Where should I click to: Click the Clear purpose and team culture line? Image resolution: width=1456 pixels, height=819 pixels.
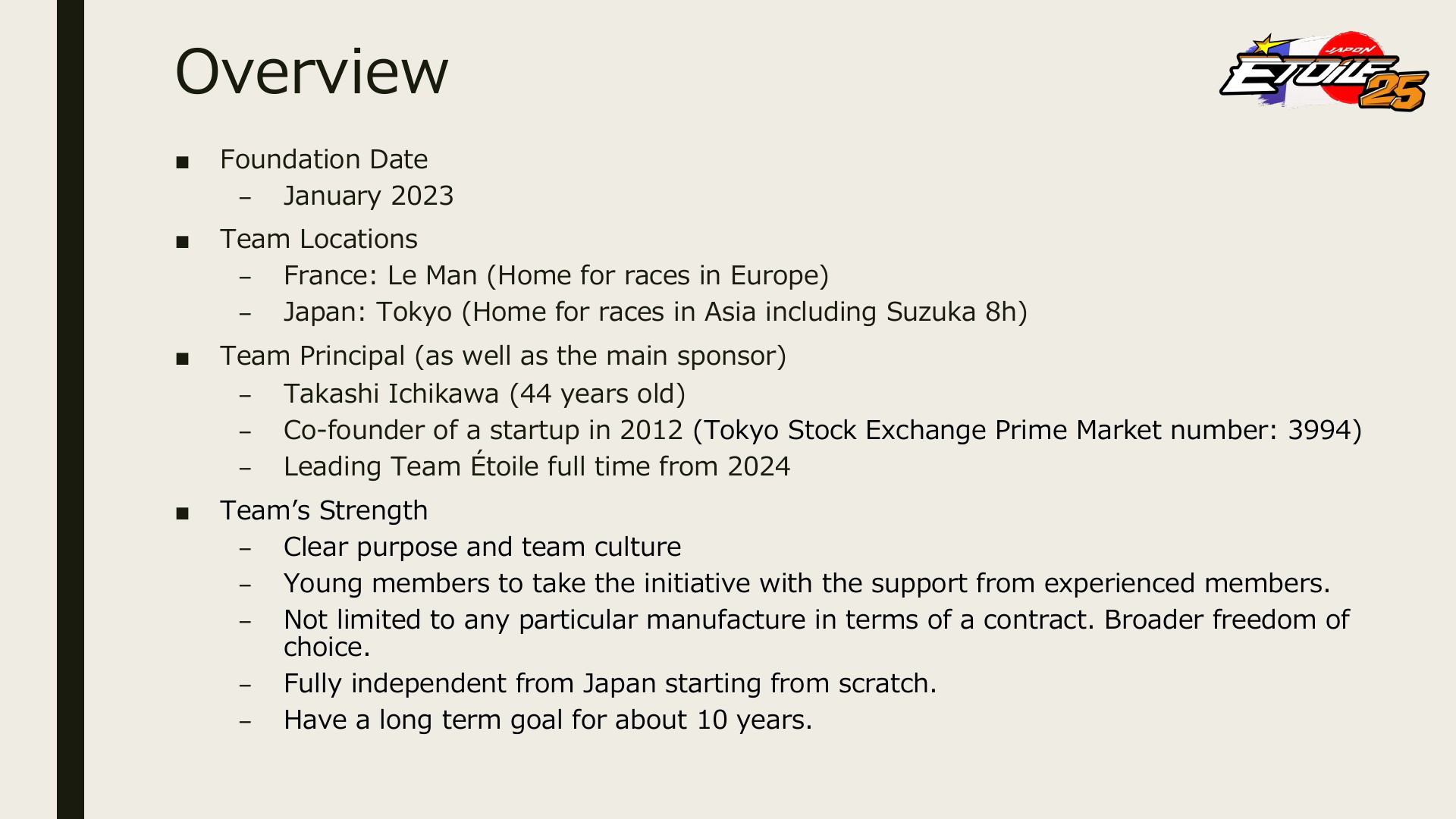pos(482,547)
